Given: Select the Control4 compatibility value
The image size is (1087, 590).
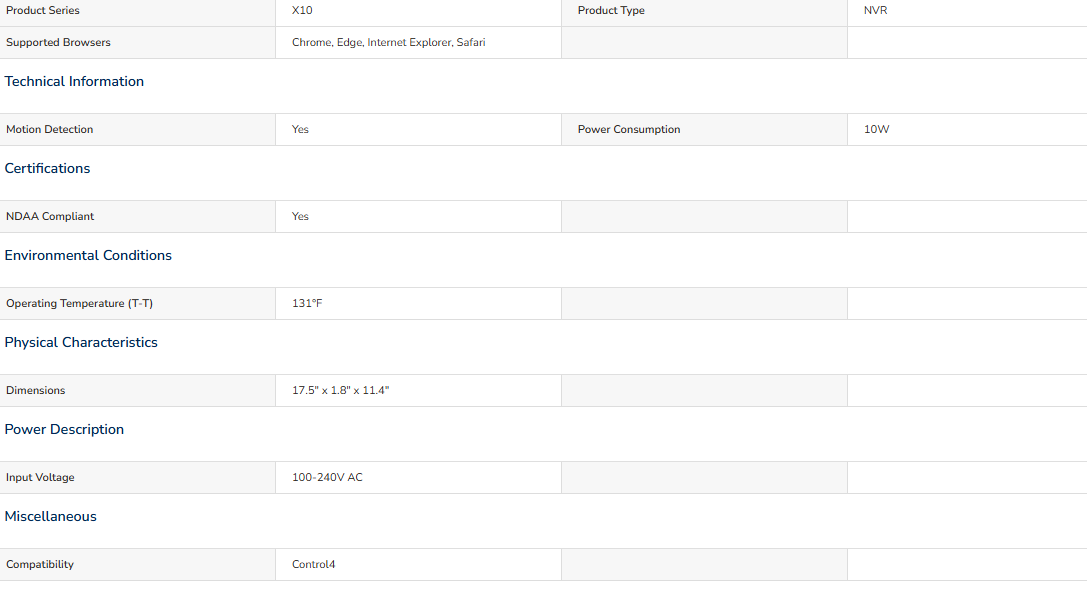Looking at the screenshot, I should (313, 564).
